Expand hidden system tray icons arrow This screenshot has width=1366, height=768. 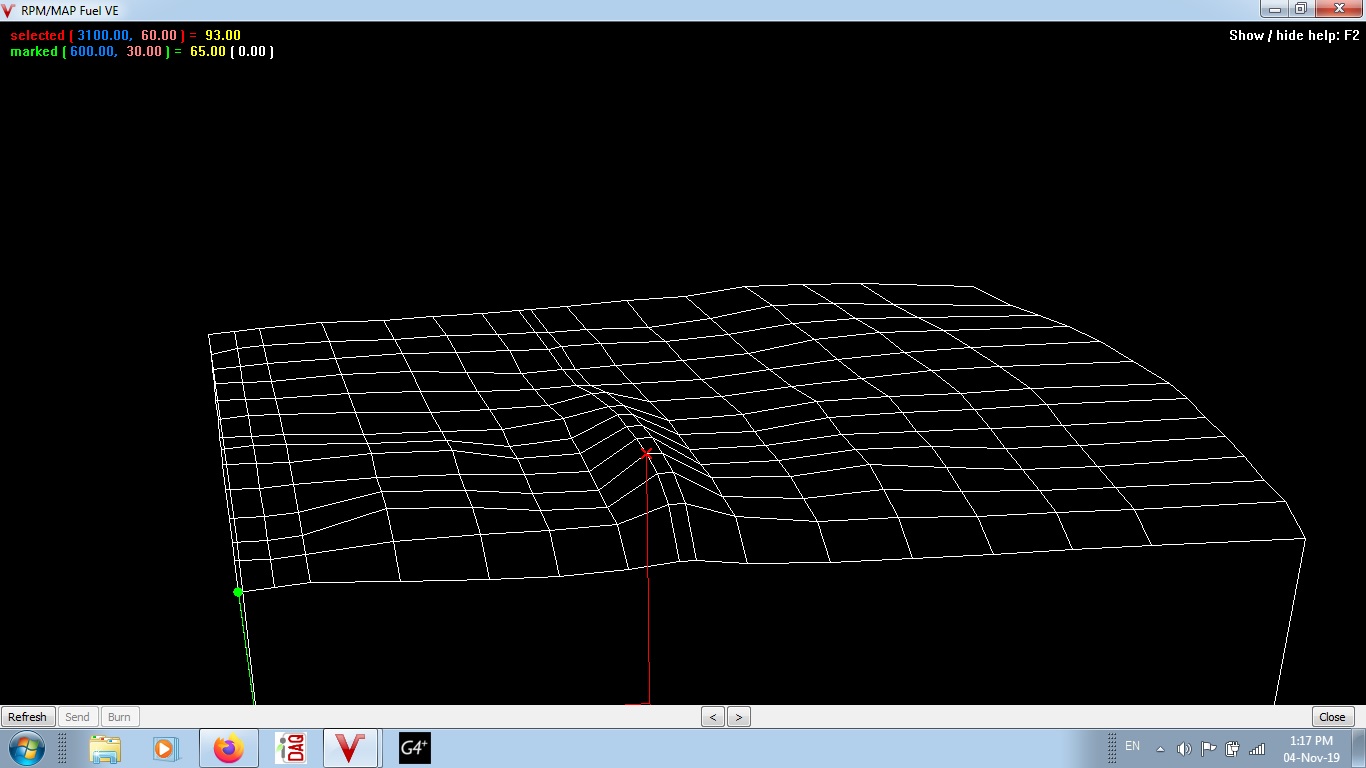(x=1160, y=749)
